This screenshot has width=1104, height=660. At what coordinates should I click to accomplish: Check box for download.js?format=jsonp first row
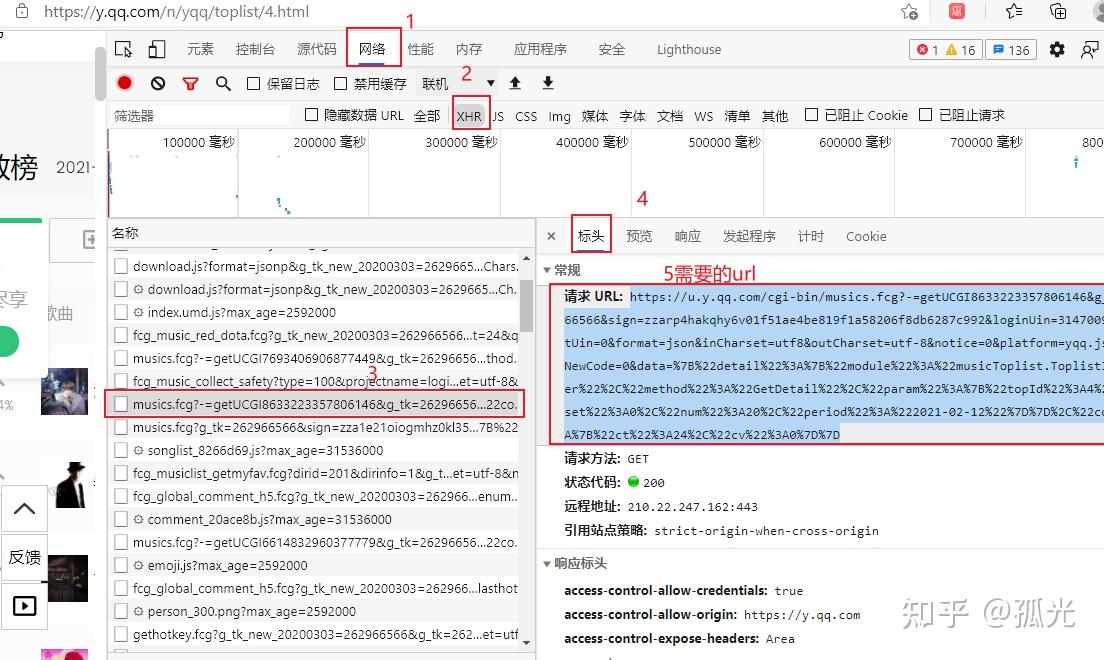pyautogui.click(x=121, y=266)
